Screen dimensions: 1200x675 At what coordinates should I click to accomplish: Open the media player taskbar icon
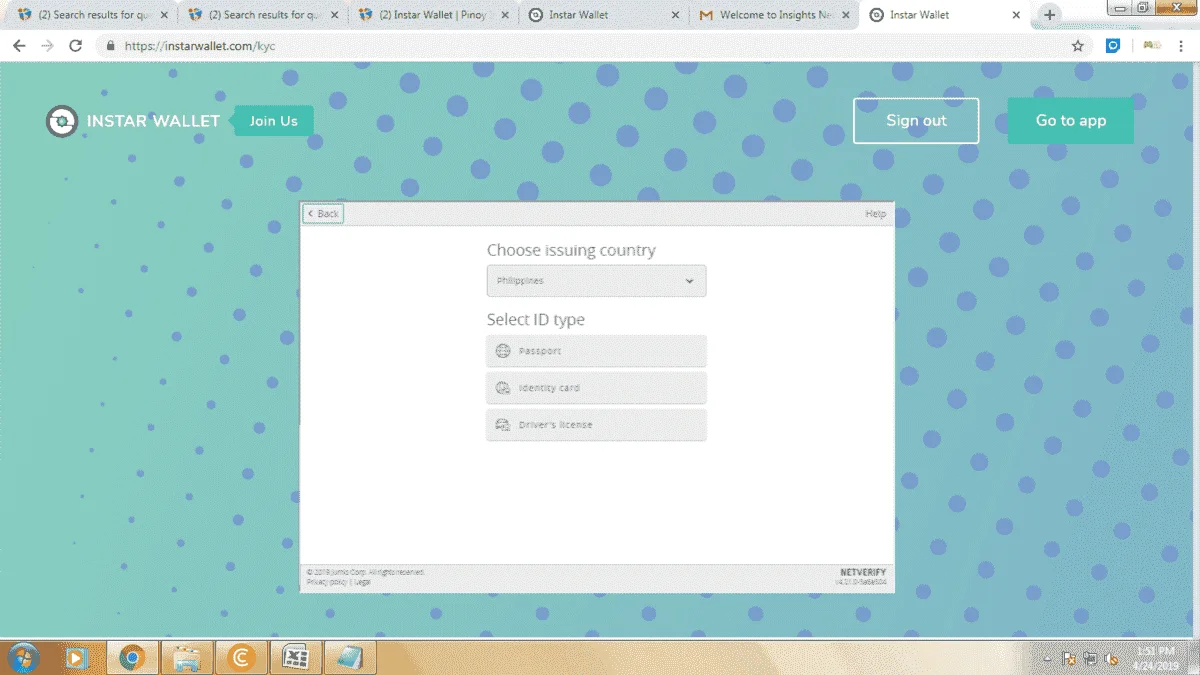tap(77, 657)
